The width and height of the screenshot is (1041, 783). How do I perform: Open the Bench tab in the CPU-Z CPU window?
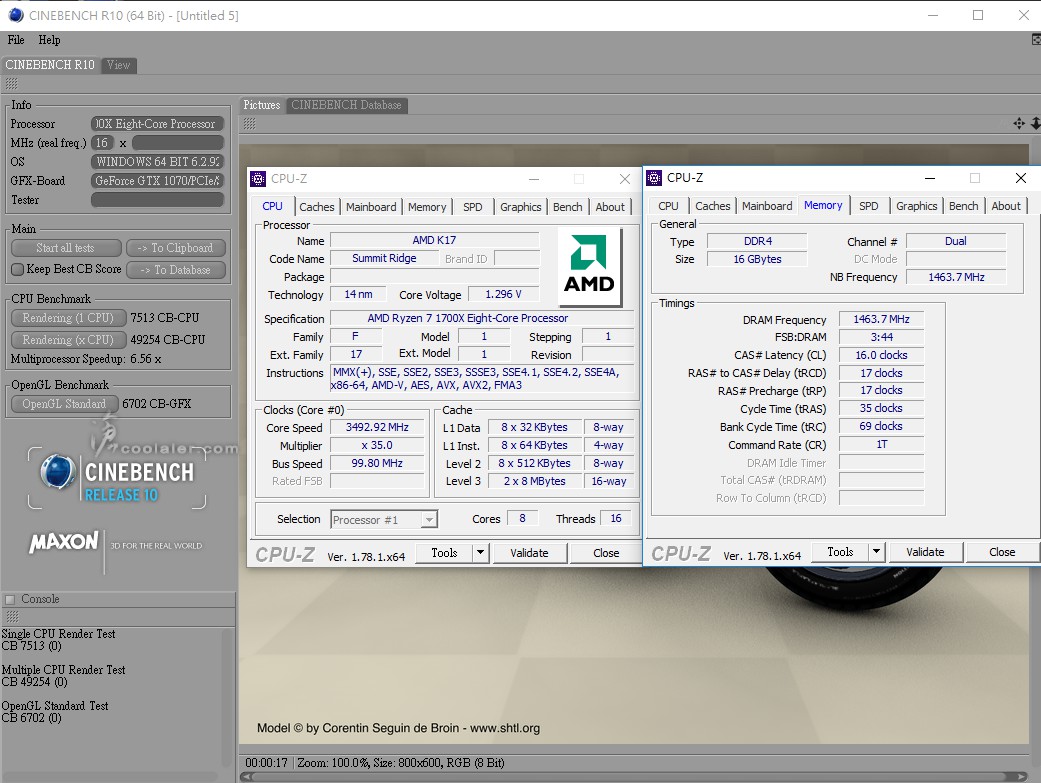[x=568, y=207]
